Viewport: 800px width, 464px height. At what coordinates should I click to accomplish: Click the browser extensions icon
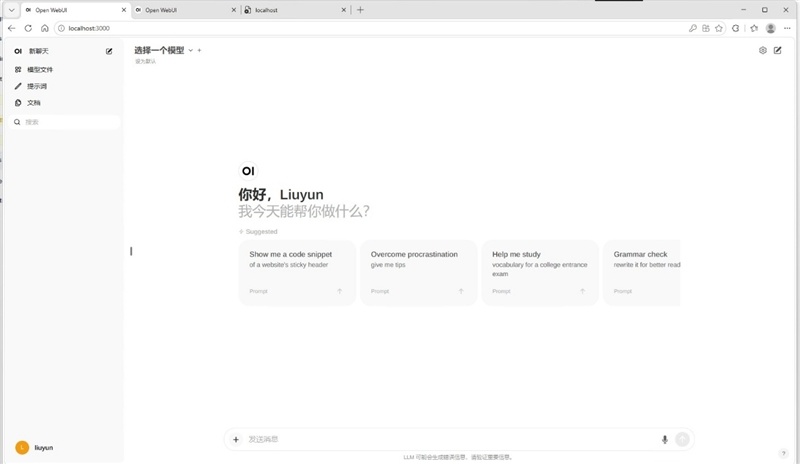coord(735,28)
